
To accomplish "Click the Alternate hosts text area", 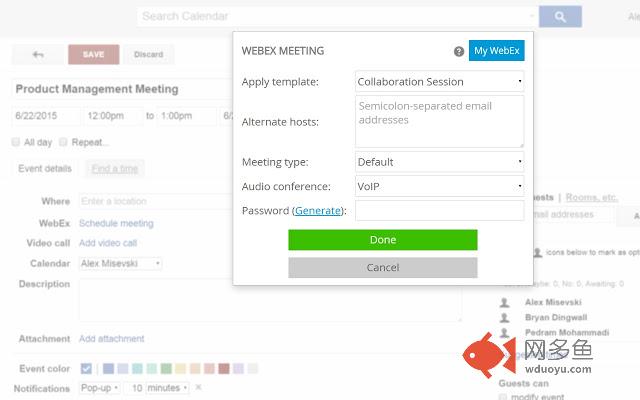I will pos(440,122).
